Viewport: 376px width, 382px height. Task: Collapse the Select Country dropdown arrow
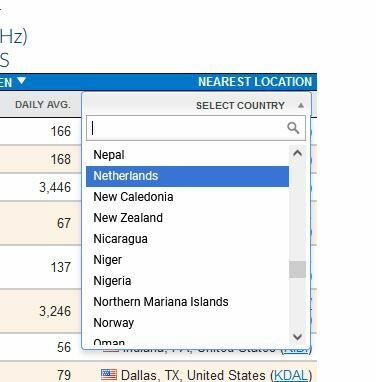(301, 105)
